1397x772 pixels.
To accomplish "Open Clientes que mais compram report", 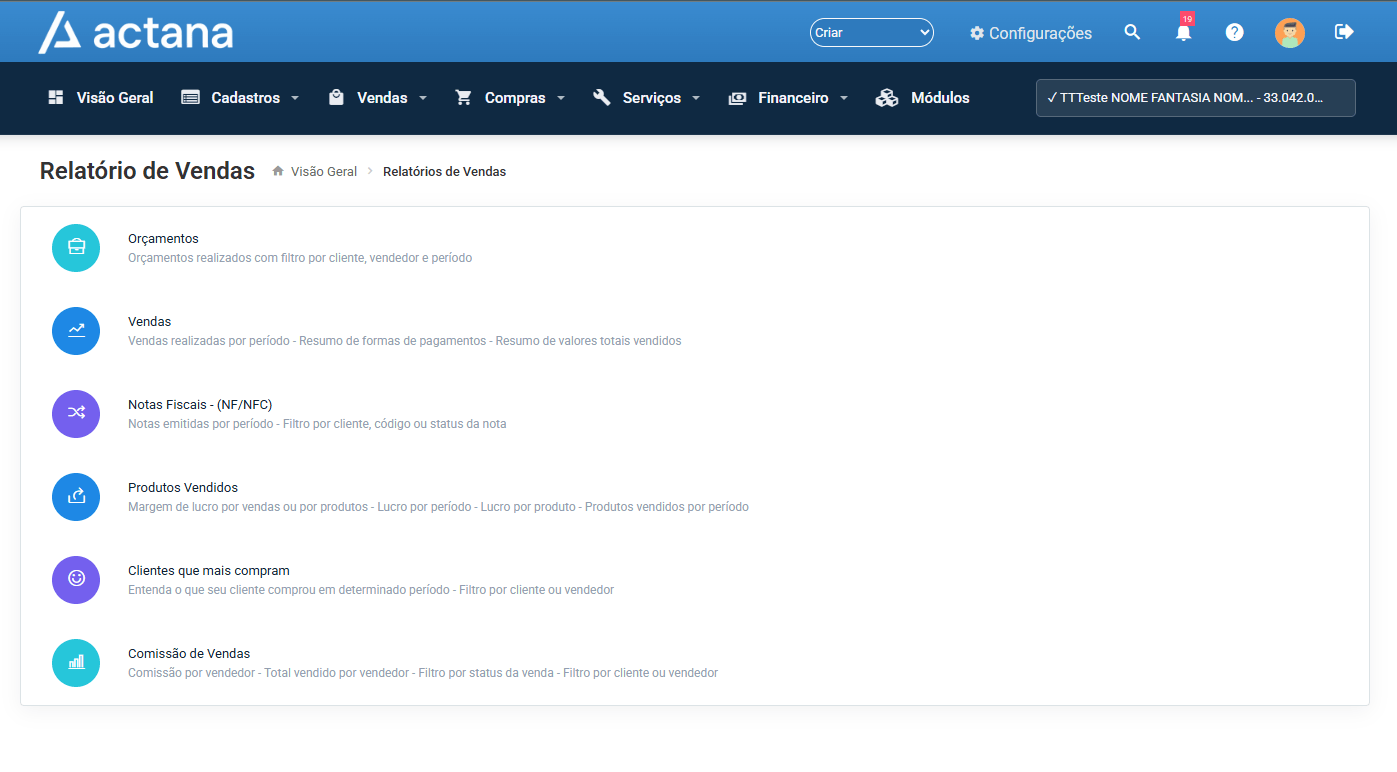I will point(209,571).
